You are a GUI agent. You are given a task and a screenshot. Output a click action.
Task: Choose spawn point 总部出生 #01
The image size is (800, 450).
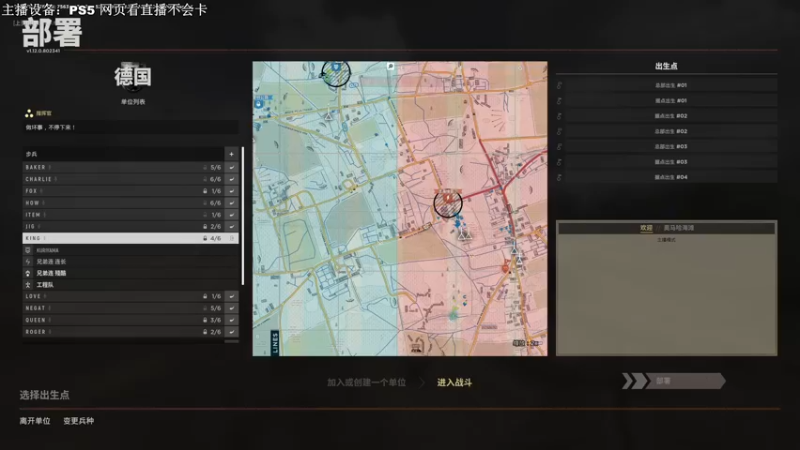tap(670, 85)
